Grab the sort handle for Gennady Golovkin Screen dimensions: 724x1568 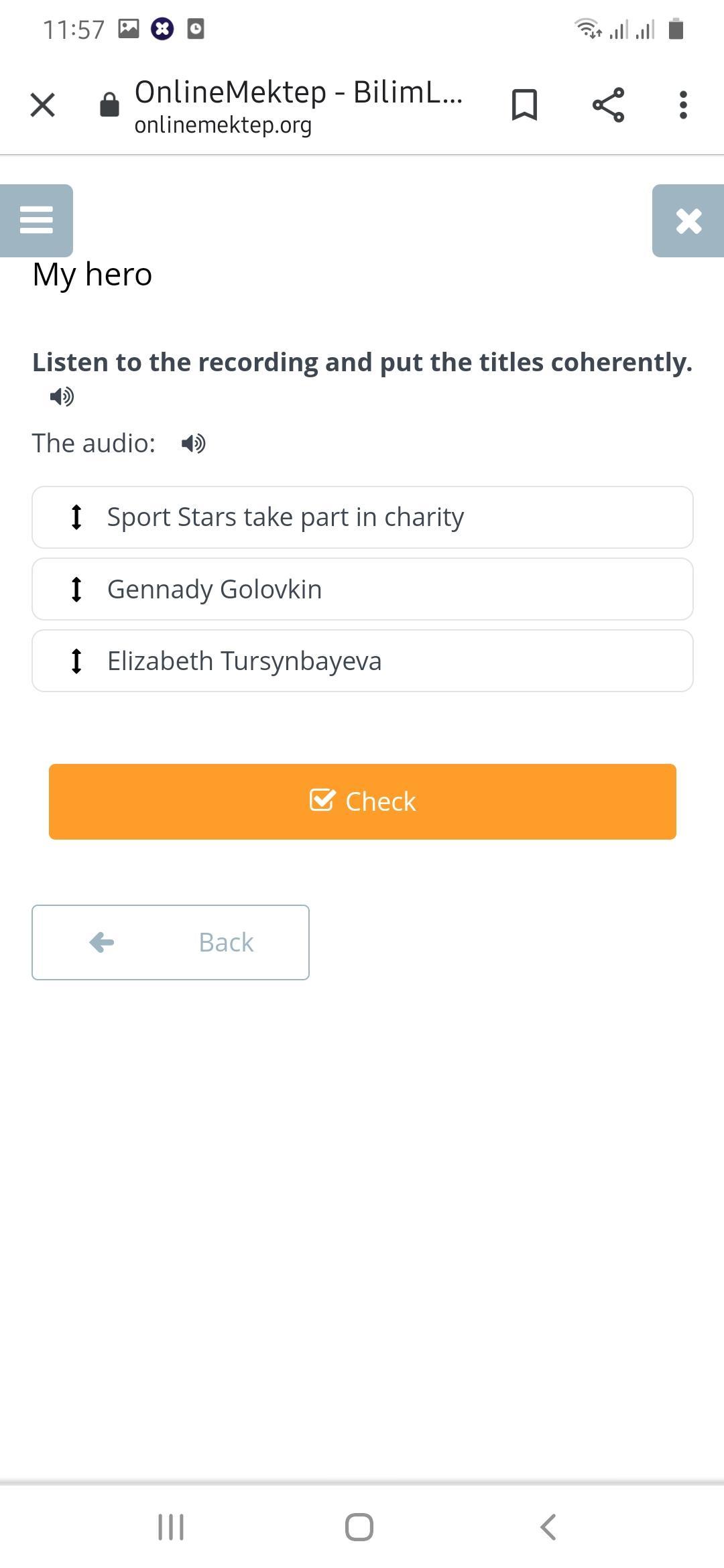[x=76, y=589]
